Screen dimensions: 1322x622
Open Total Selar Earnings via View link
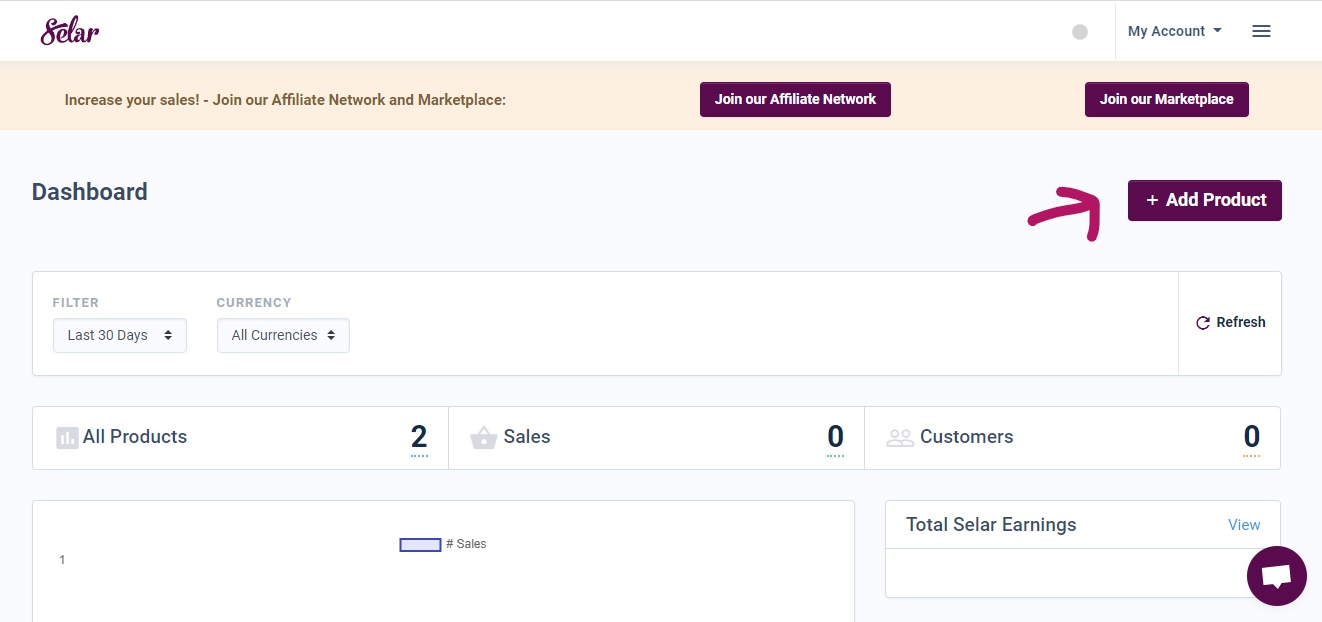tap(1244, 524)
